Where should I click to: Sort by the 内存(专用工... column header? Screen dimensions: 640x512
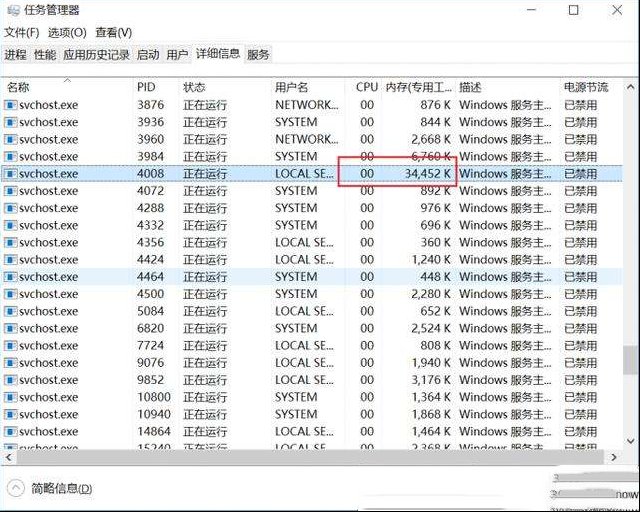[419, 87]
